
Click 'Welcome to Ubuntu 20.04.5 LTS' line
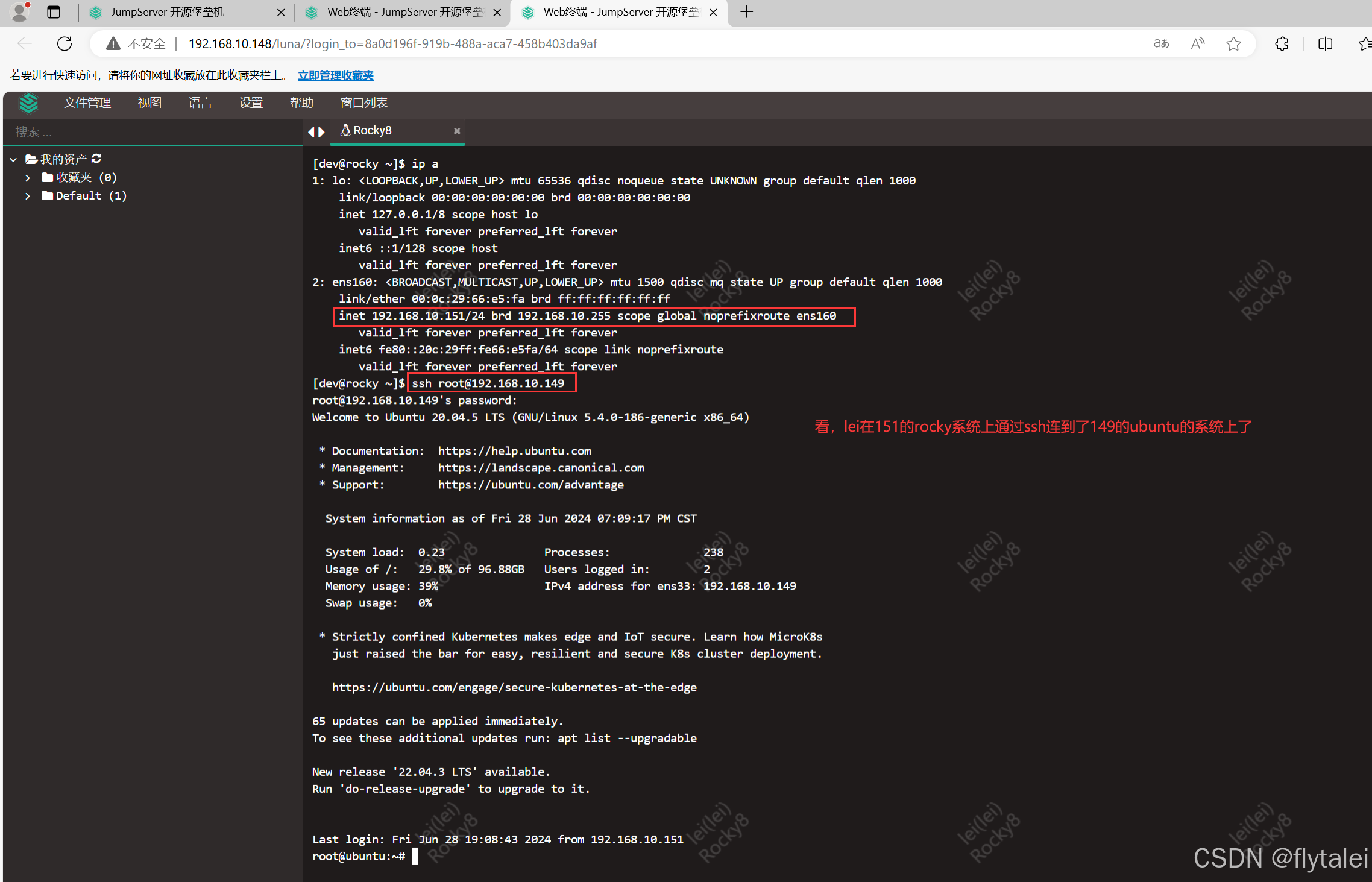531,417
